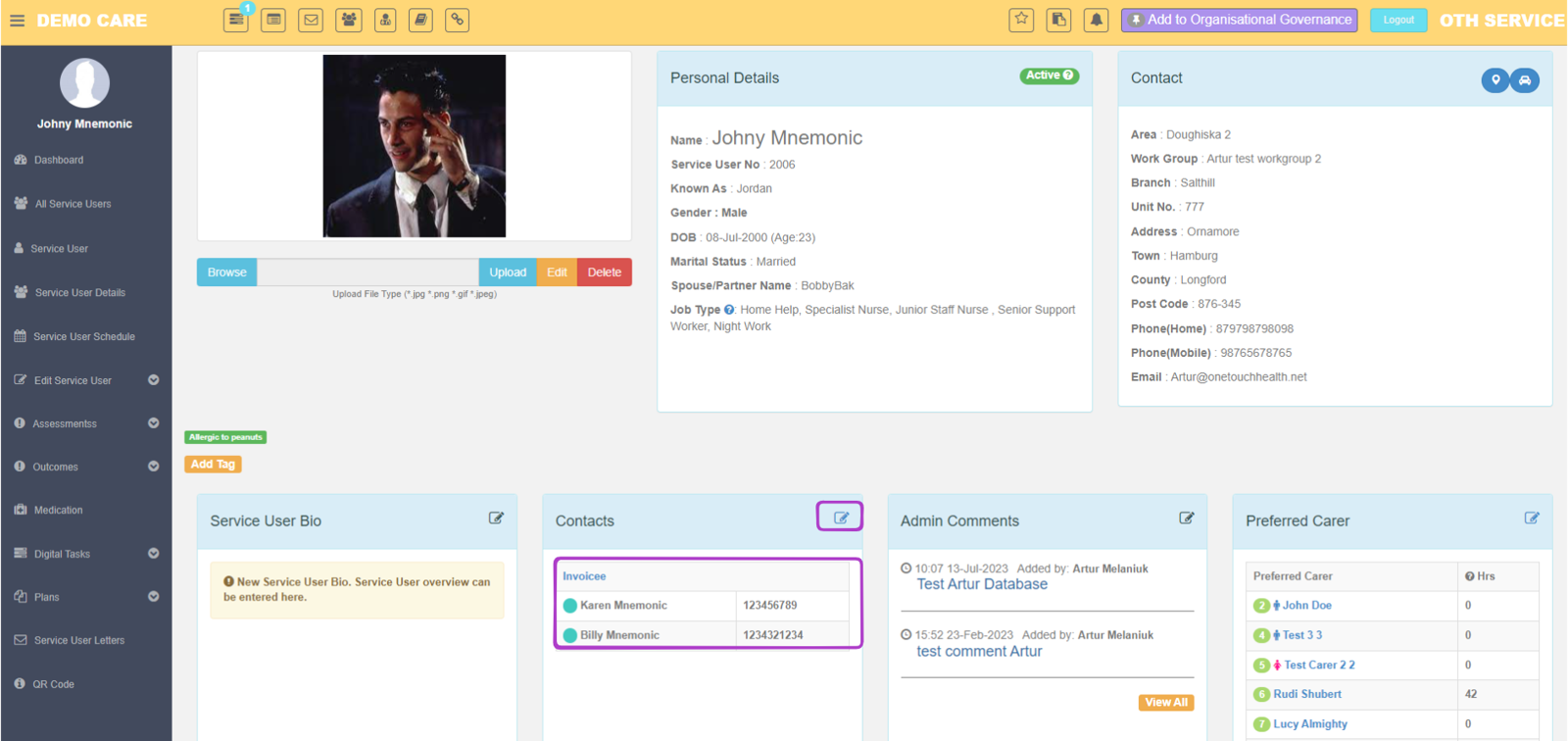Expand the Assessments submenu
Image resolution: width=1568 pixels, height=741 pixels.
154,423
